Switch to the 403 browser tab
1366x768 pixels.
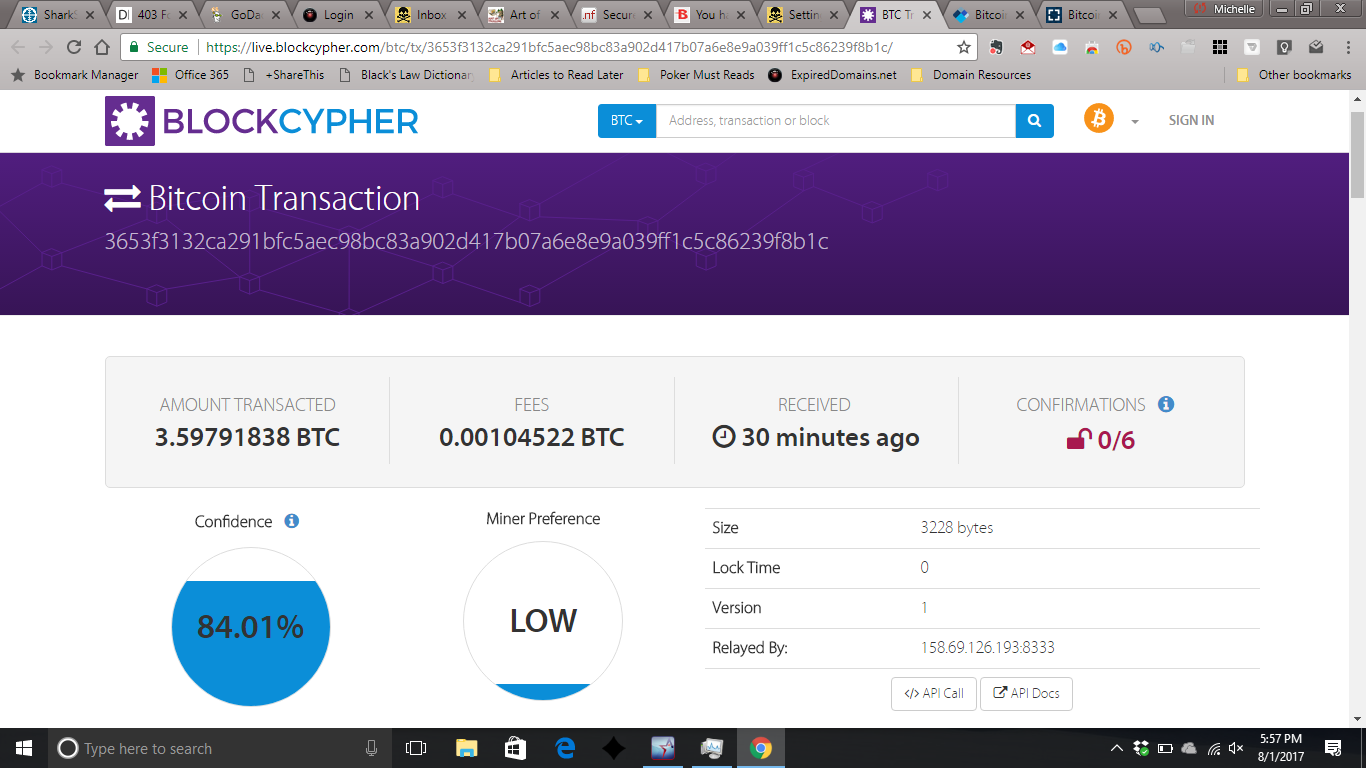(149, 15)
